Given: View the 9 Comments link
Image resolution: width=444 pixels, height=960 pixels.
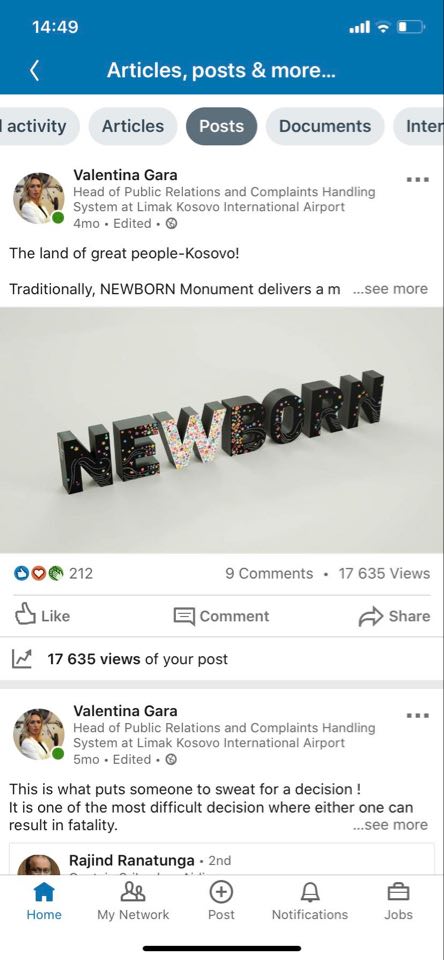Looking at the screenshot, I should (x=269, y=574).
